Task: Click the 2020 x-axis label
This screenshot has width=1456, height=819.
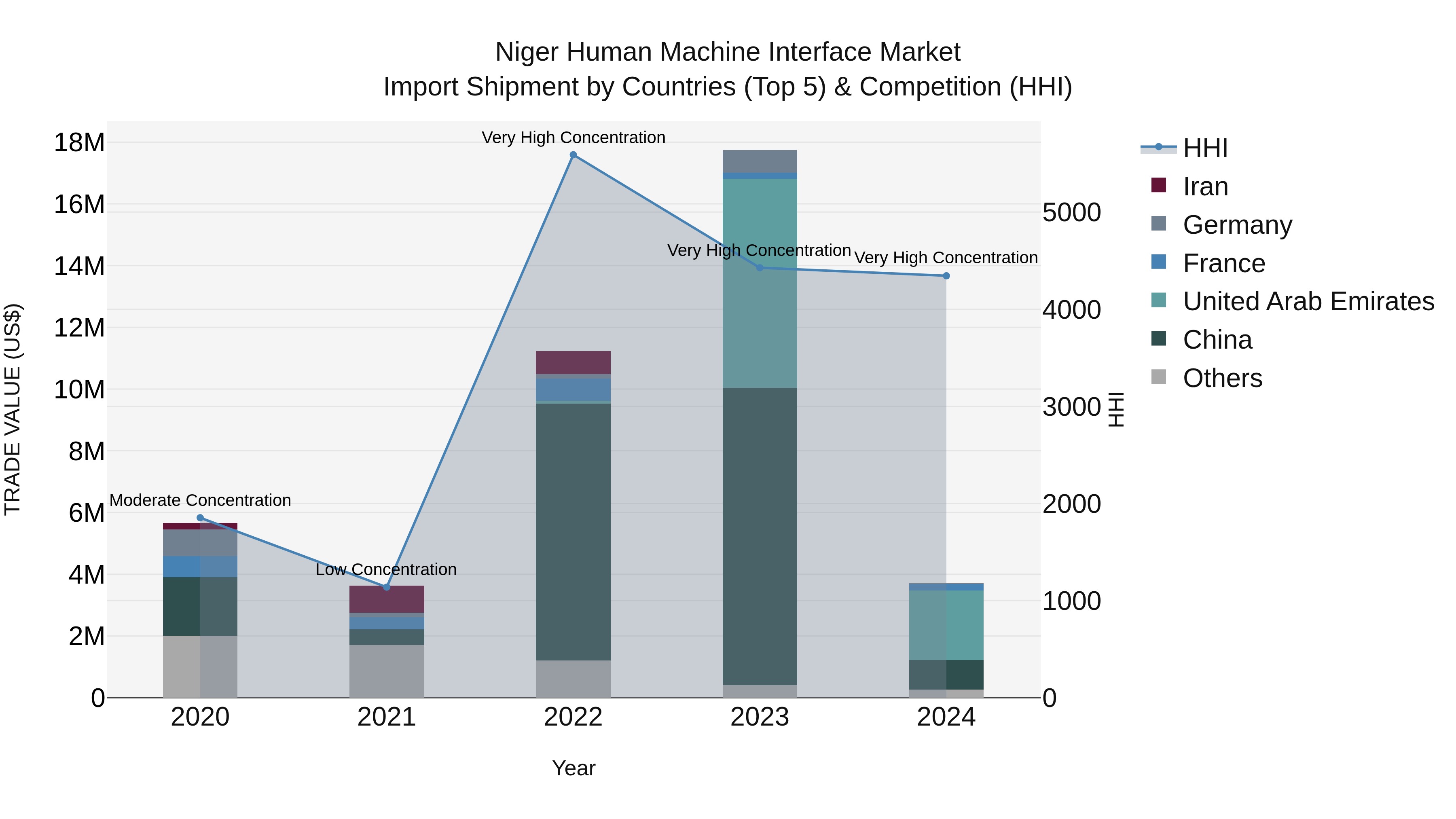Action: pyautogui.click(x=200, y=717)
